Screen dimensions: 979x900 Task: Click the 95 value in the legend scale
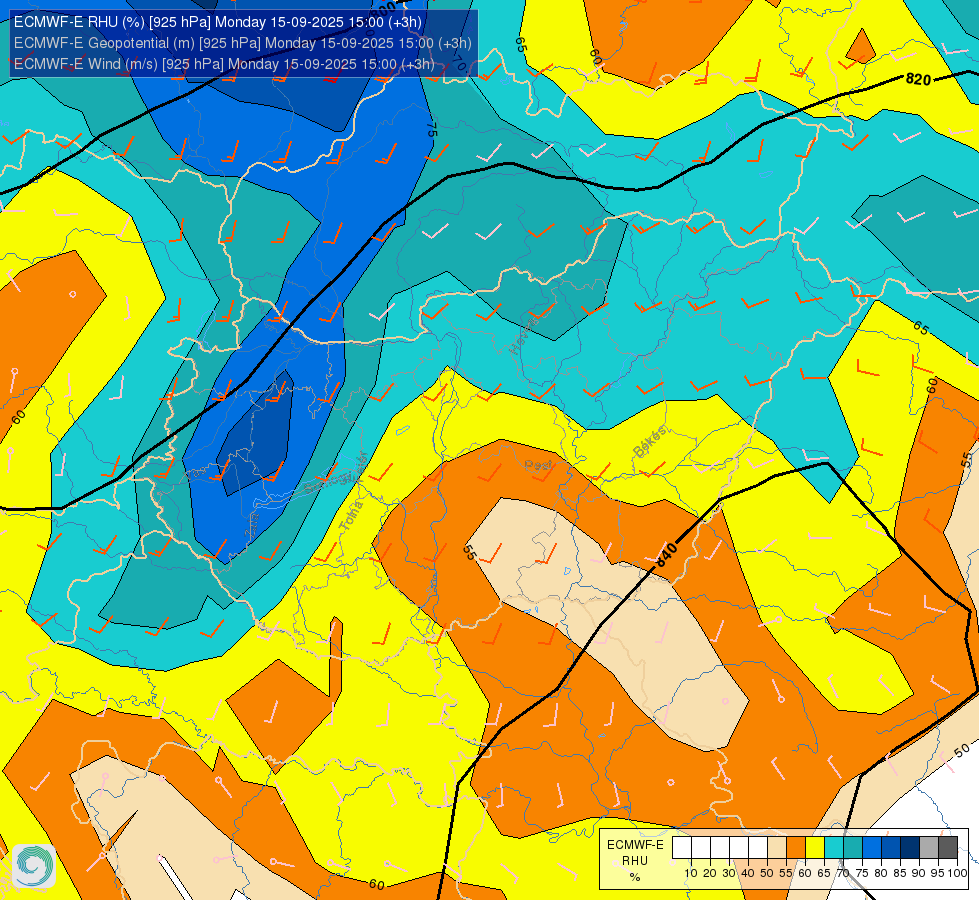pyautogui.click(x=938, y=873)
